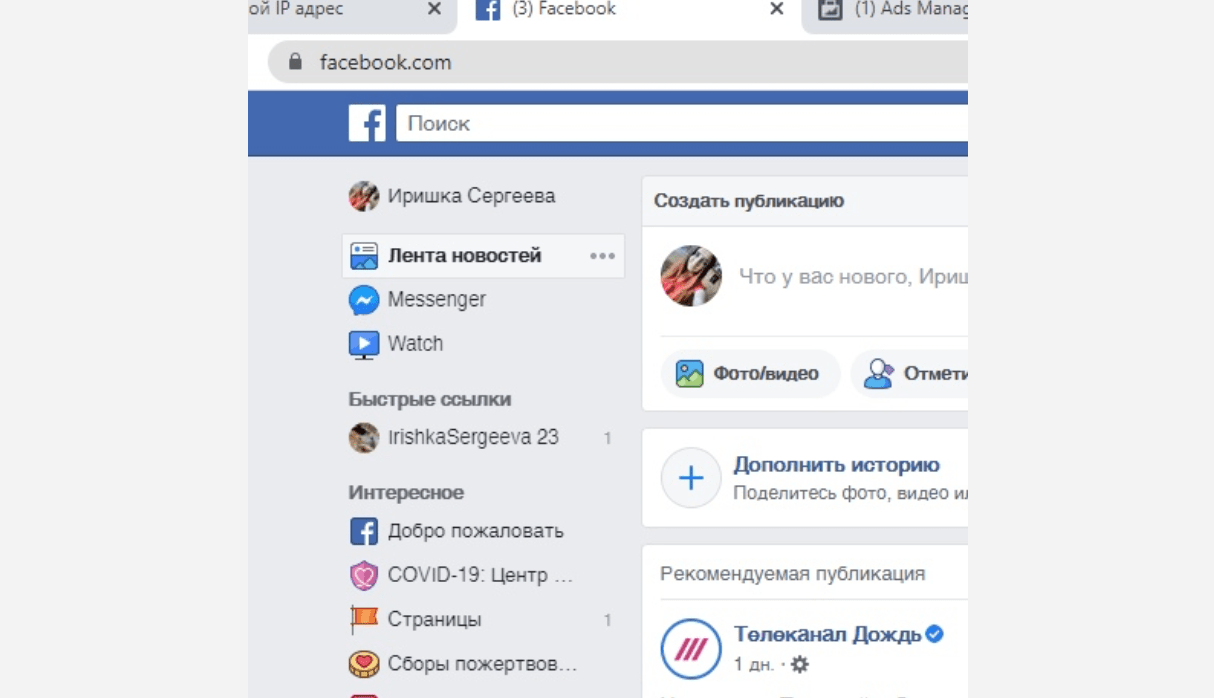
Task: Switch to the (3) Facebook browser tab
Action: 629,10
